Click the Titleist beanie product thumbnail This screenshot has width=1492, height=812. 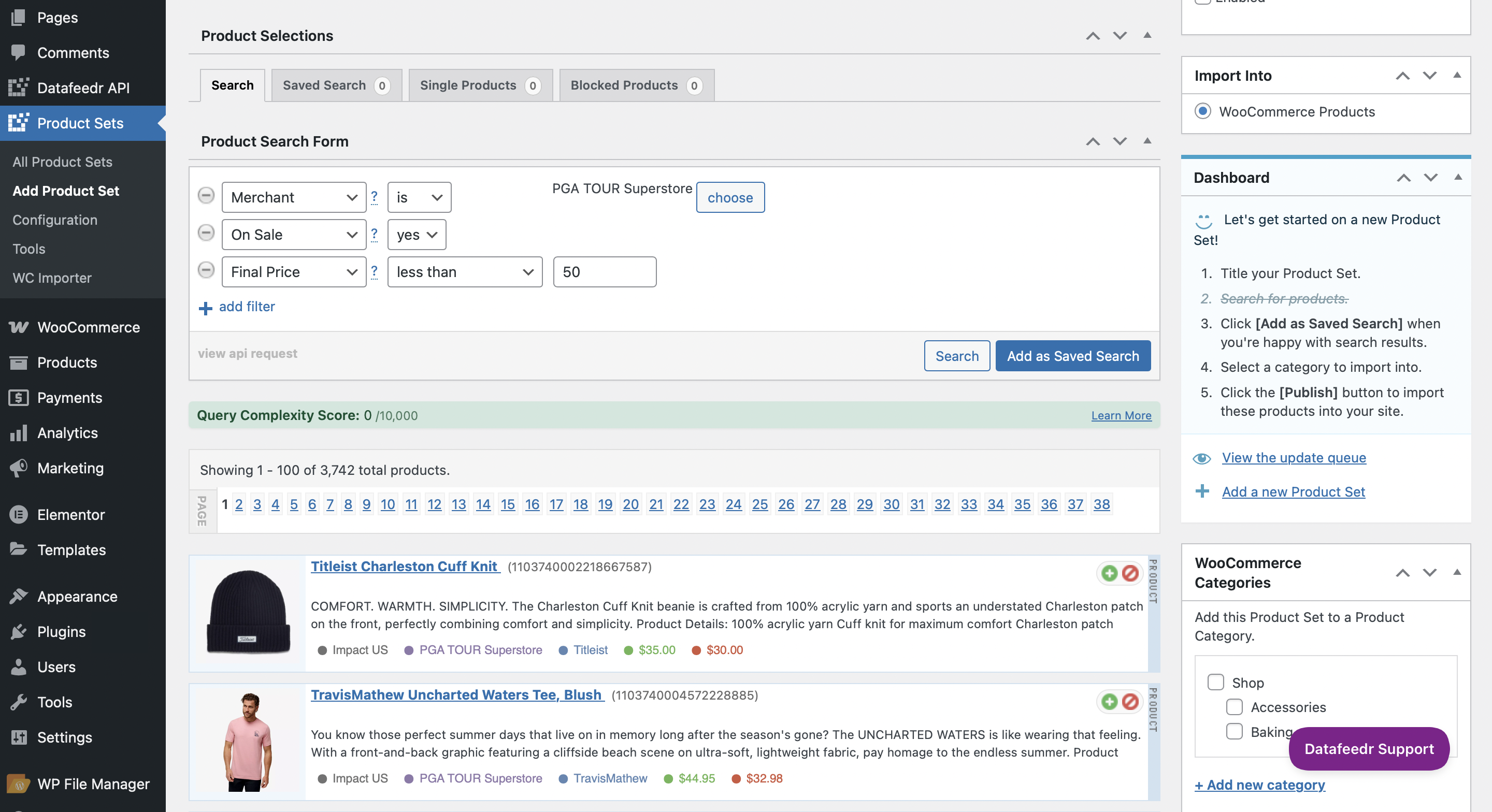point(249,612)
